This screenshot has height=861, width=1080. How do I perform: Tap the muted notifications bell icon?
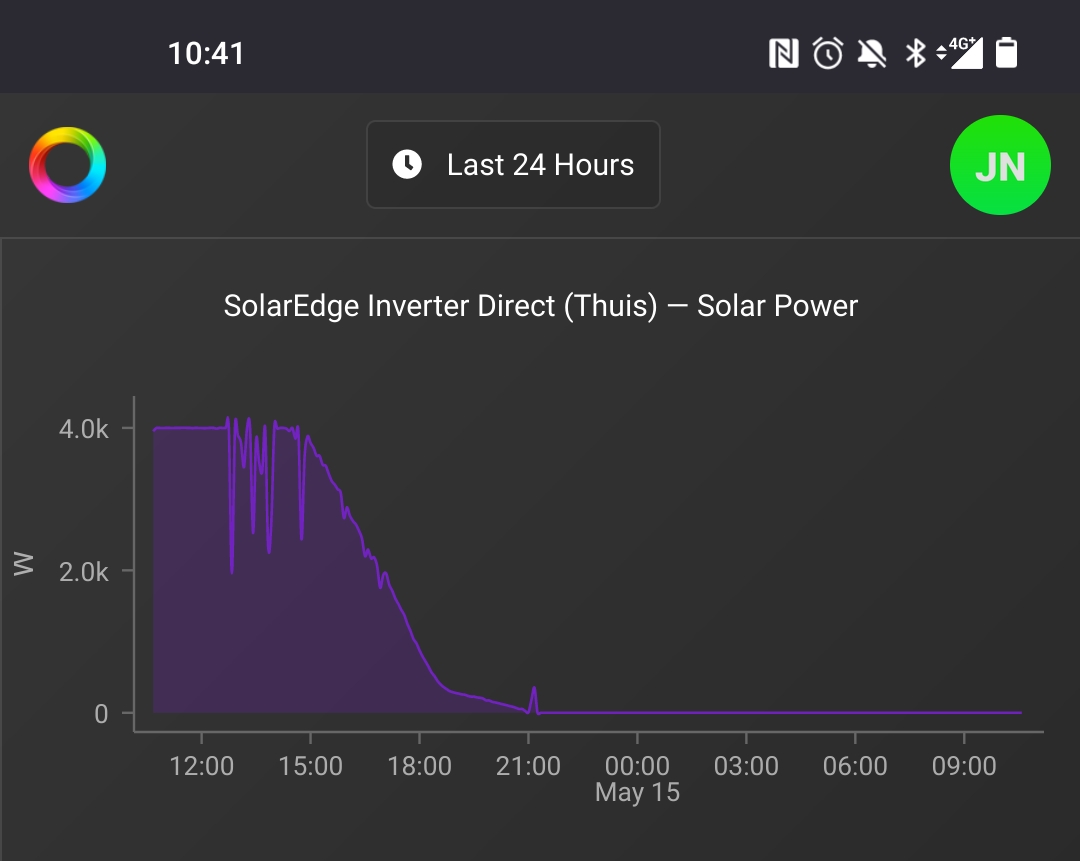[x=872, y=53]
